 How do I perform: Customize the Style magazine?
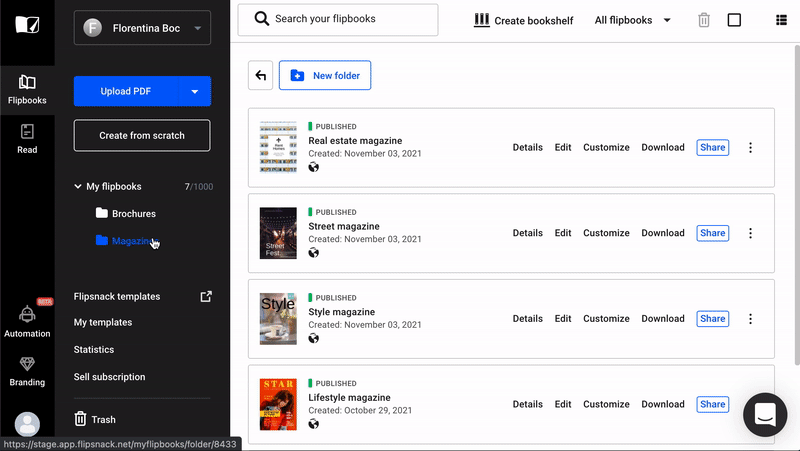pyautogui.click(x=606, y=319)
